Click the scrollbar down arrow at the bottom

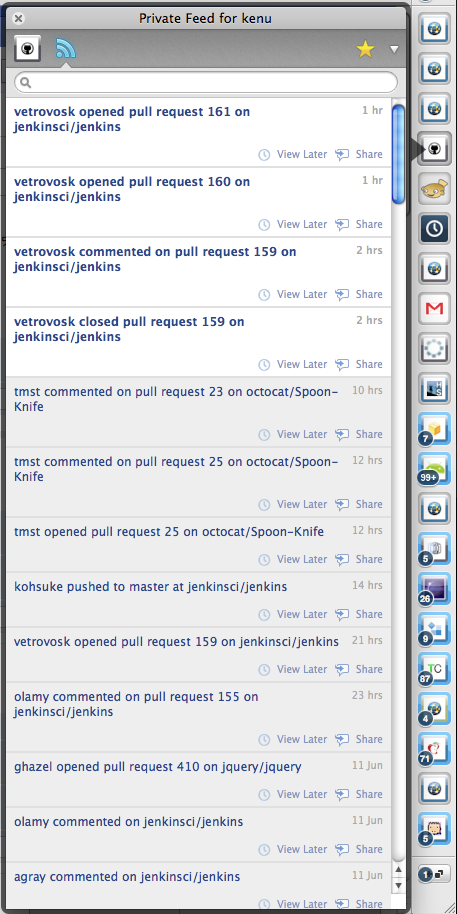click(399, 886)
